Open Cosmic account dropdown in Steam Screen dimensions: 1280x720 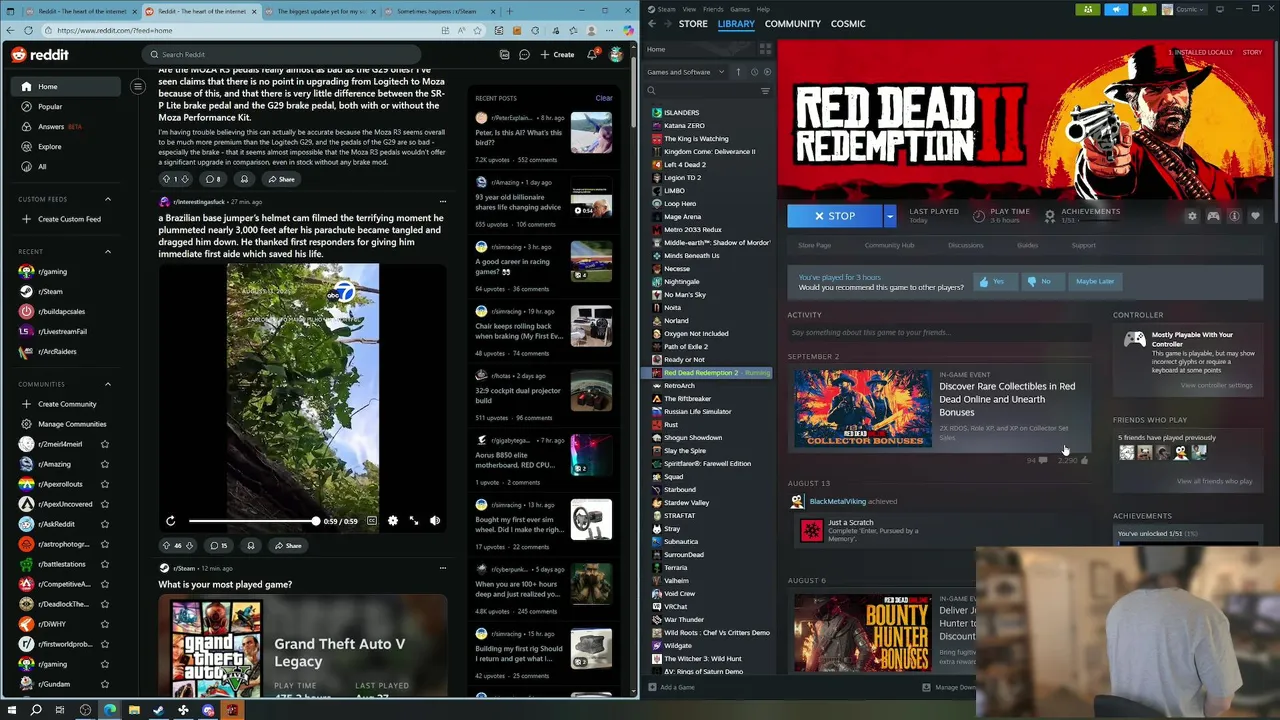pyautogui.click(x=1183, y=9)
